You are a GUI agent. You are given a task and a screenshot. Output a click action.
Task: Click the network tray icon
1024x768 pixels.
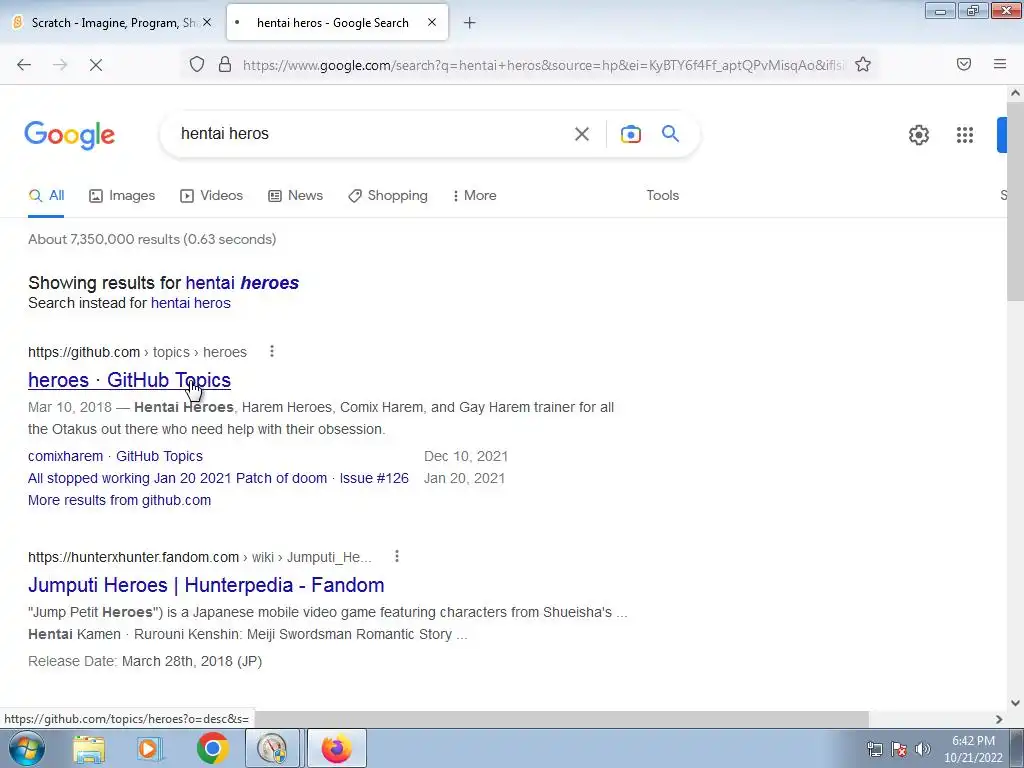click(874, 749)
